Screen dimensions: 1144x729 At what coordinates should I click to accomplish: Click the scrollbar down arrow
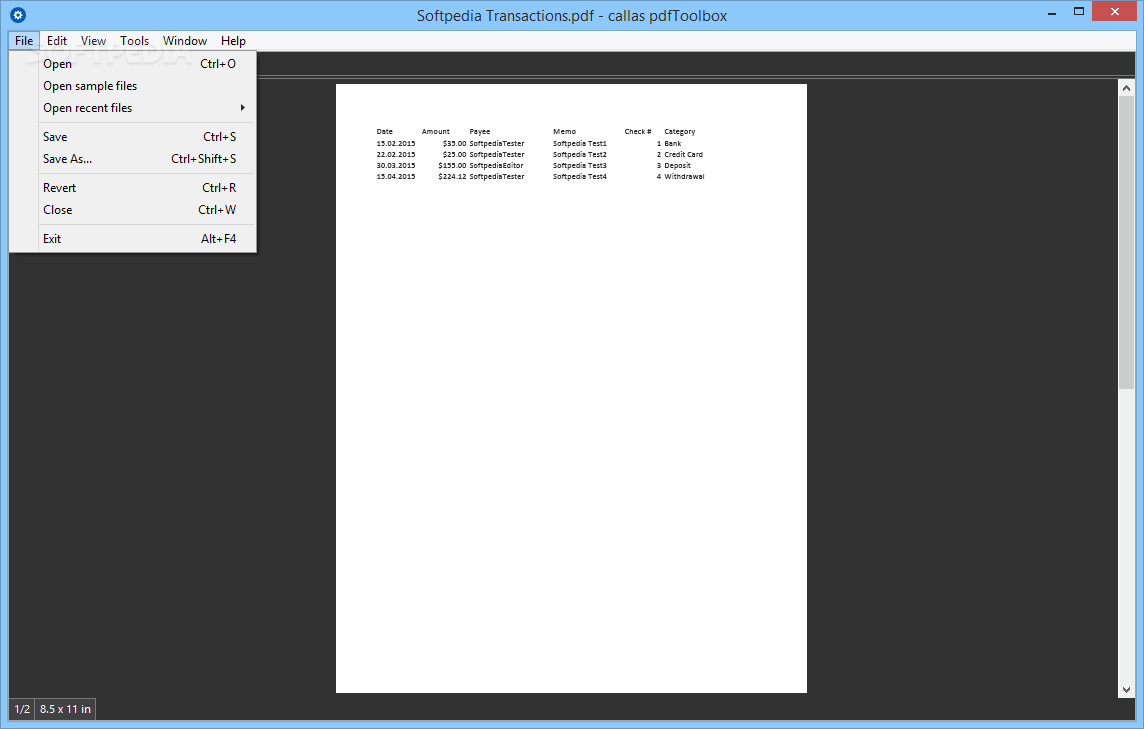[1126, 690]
